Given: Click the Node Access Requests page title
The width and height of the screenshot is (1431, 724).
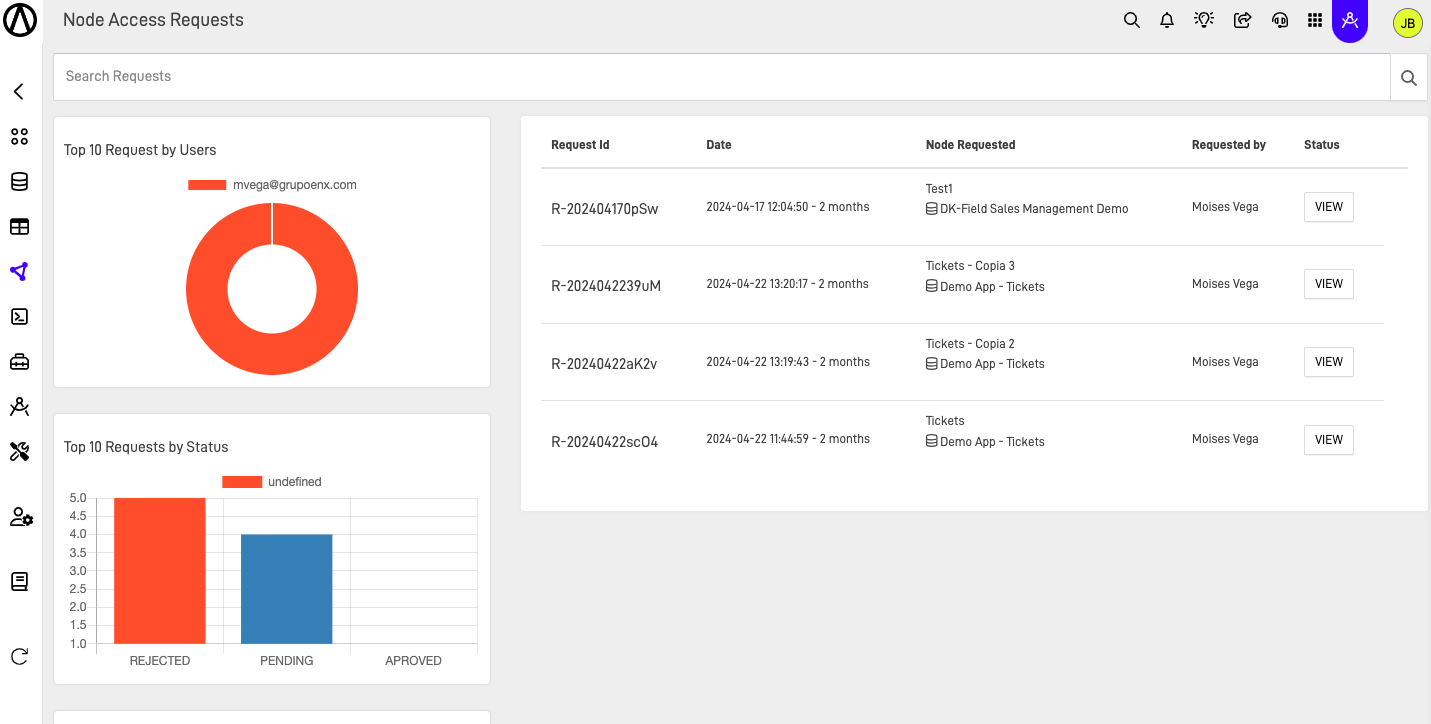Looking at the screenshot, I should pos(153,20).
